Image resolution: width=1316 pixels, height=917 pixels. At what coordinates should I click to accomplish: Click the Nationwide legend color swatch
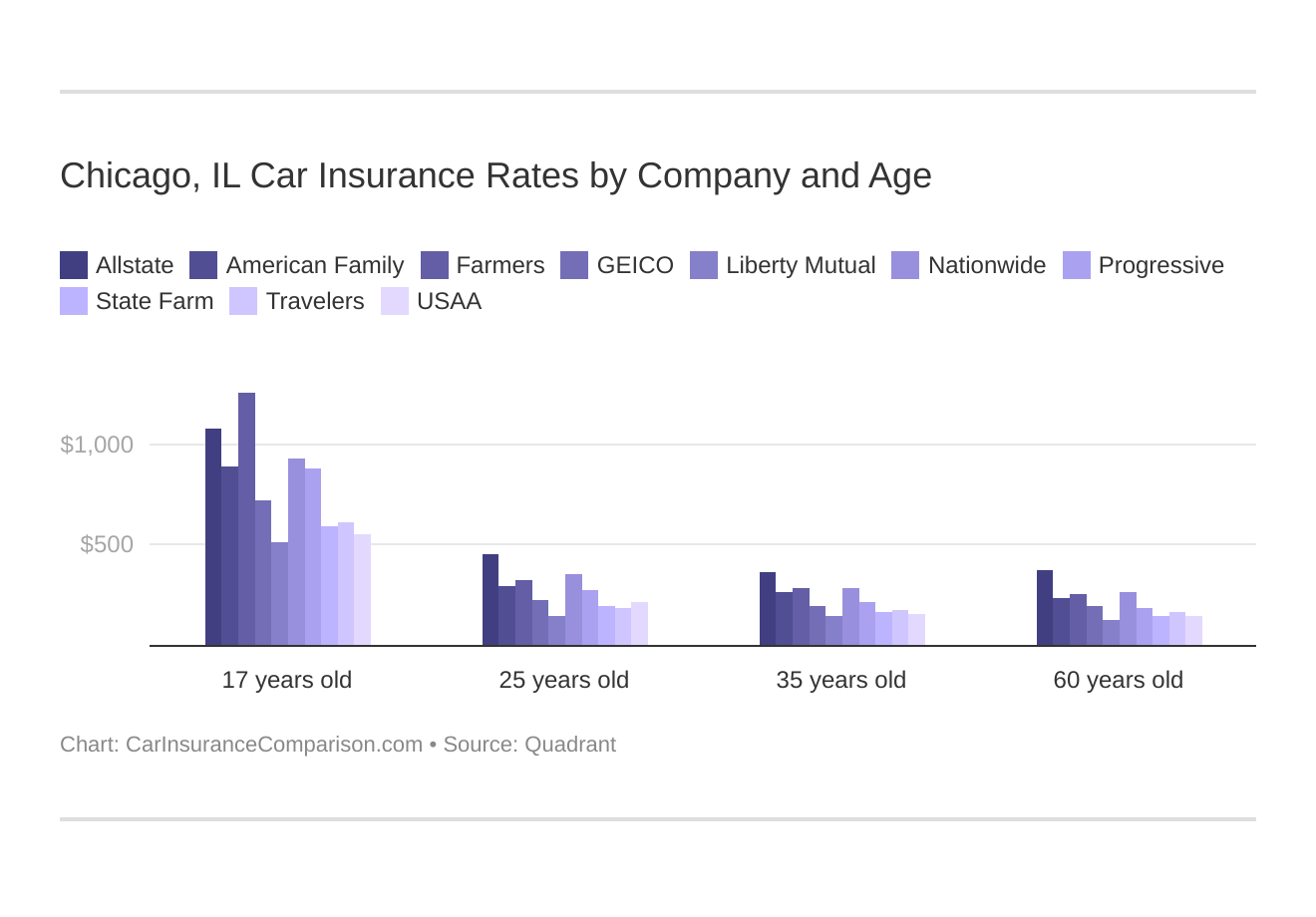pos(905,265)
